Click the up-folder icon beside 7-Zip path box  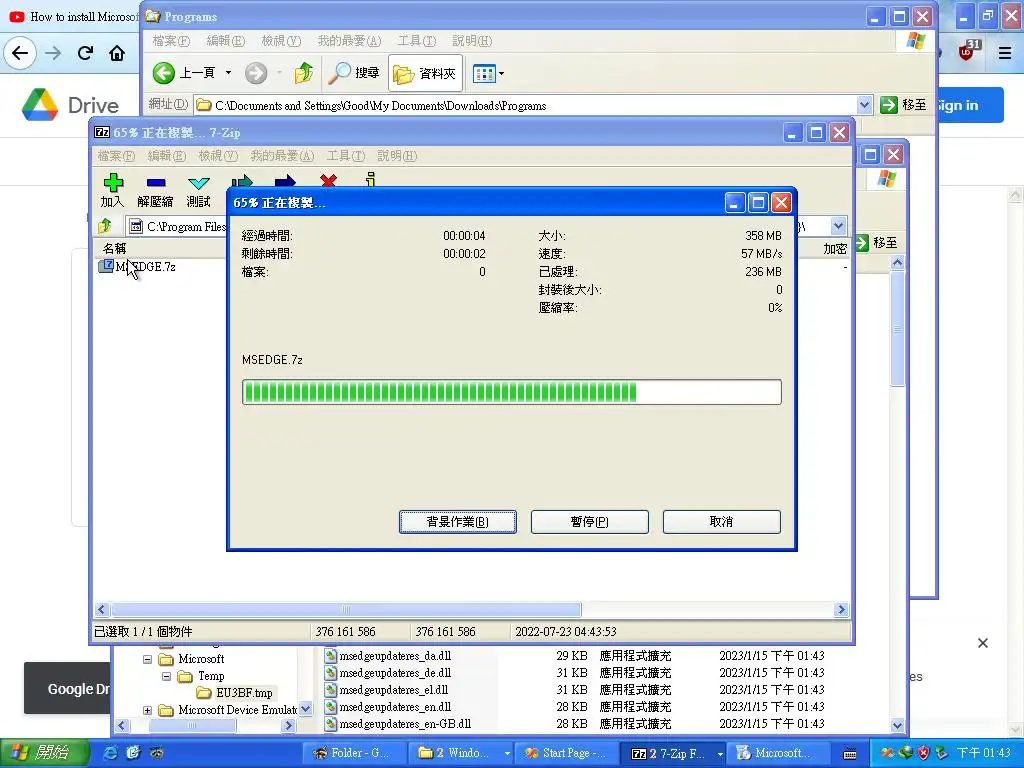(104, 226)
